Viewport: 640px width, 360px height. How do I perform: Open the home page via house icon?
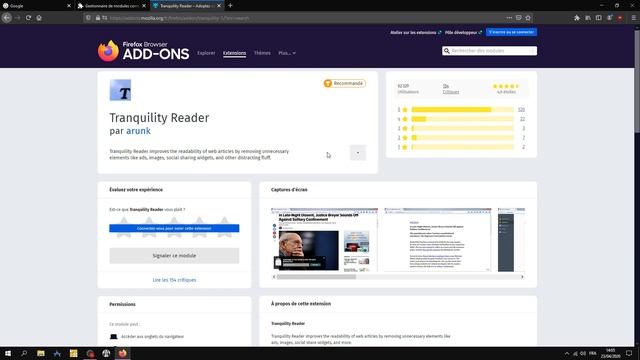pos(39,18)
